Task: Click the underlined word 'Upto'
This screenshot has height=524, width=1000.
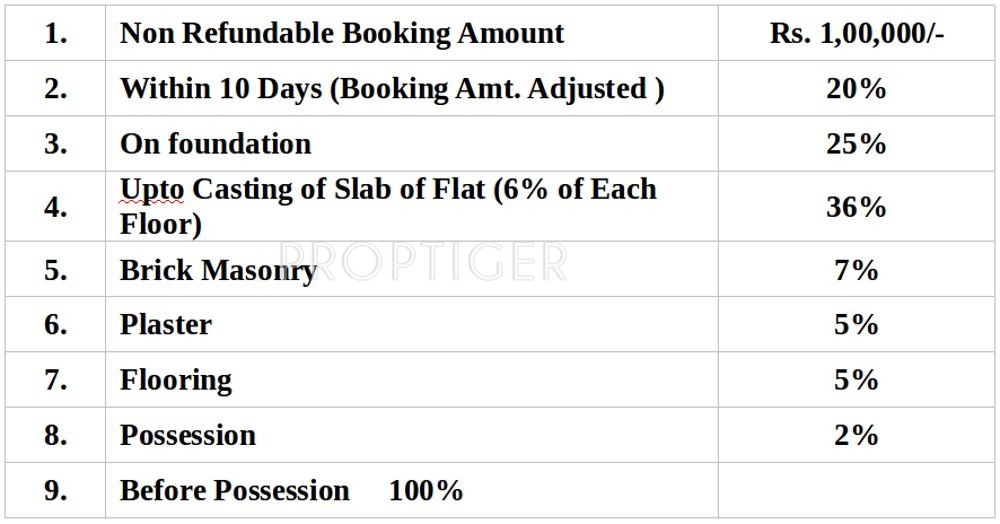Action: point(152,190)
